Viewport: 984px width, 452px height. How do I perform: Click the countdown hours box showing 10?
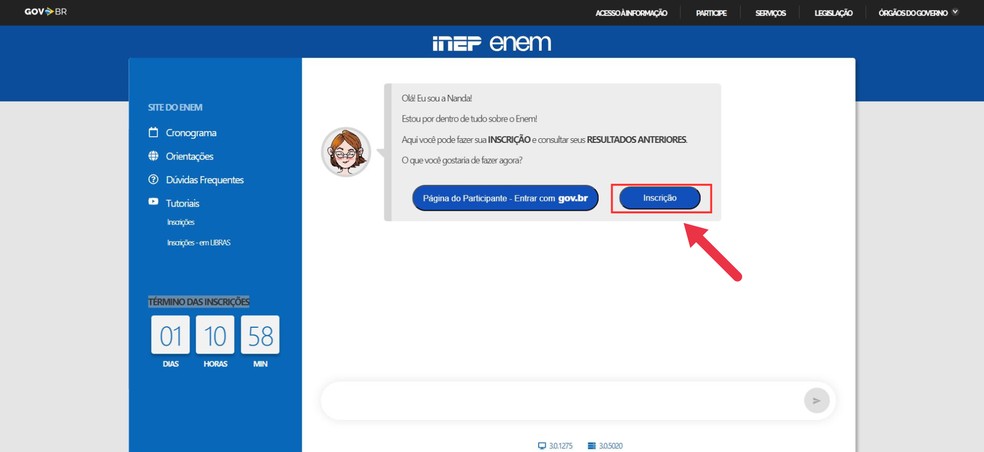click(x=215, y=335)
